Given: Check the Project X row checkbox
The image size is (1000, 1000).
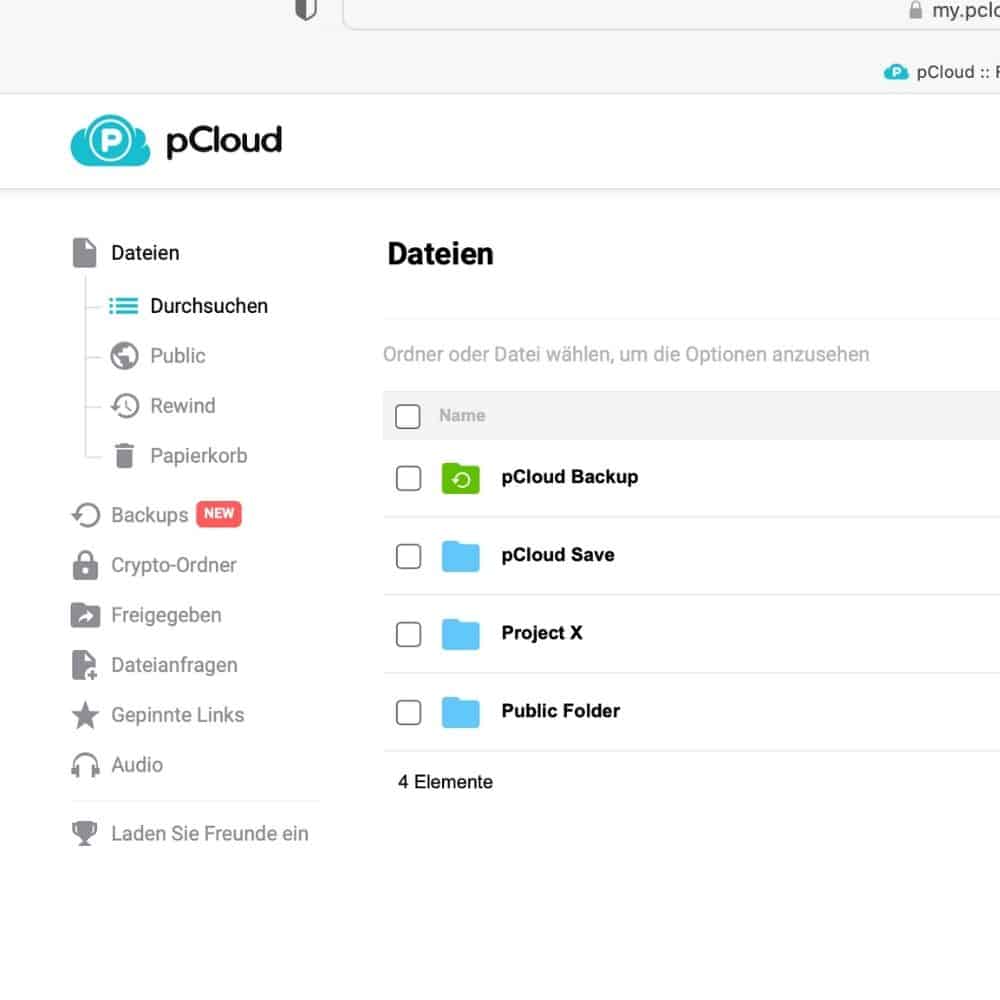Looking at the screenshot, I should (408, 635).
